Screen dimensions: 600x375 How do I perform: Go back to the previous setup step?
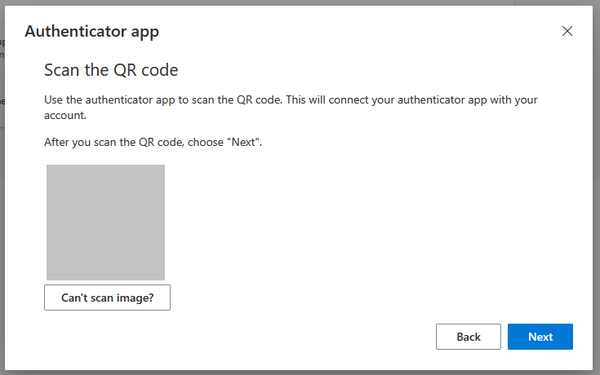point(468,337)
